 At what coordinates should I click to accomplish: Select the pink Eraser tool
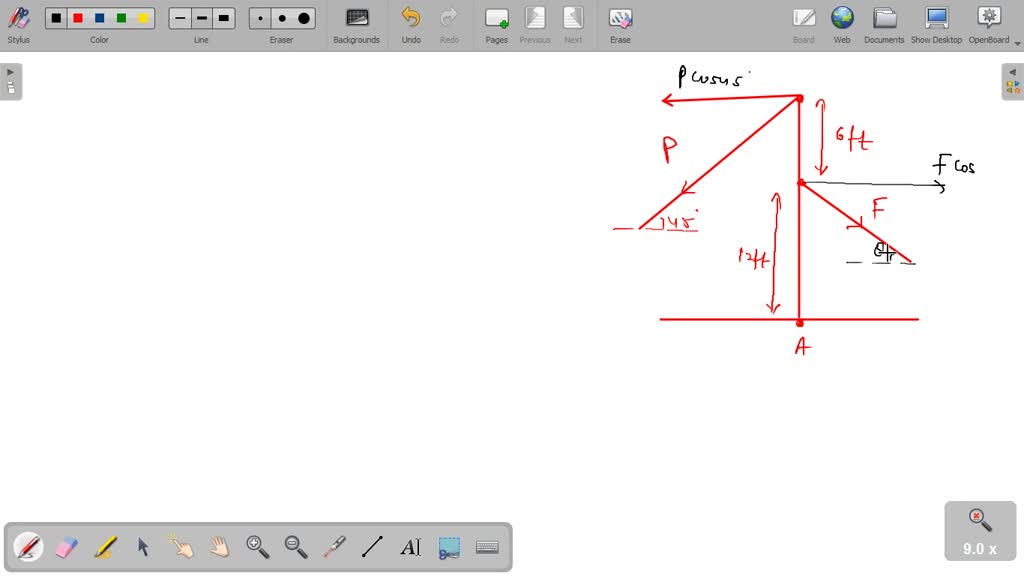coord(66,547)
